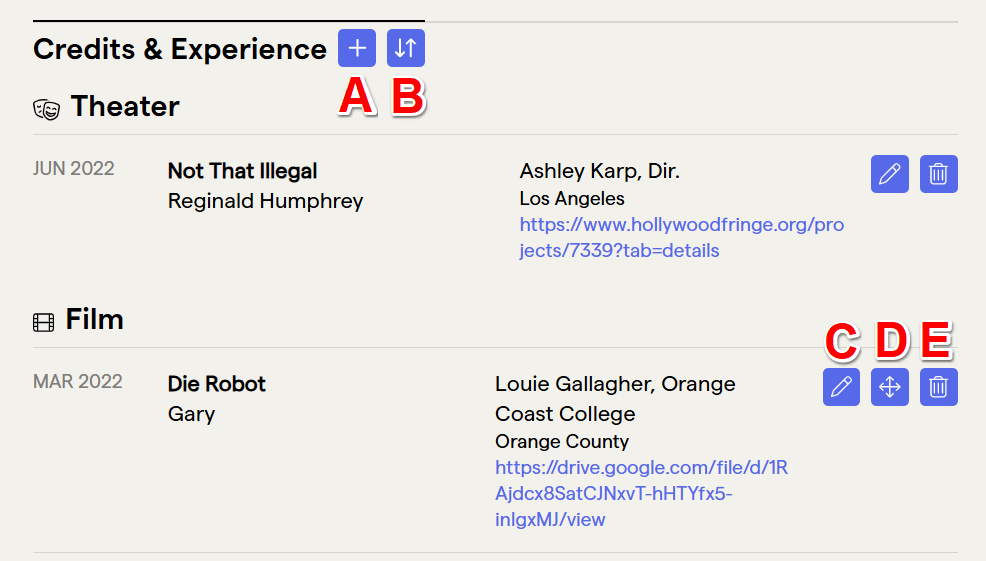Open the hollywoodfringe.org project link

[682, 237]
